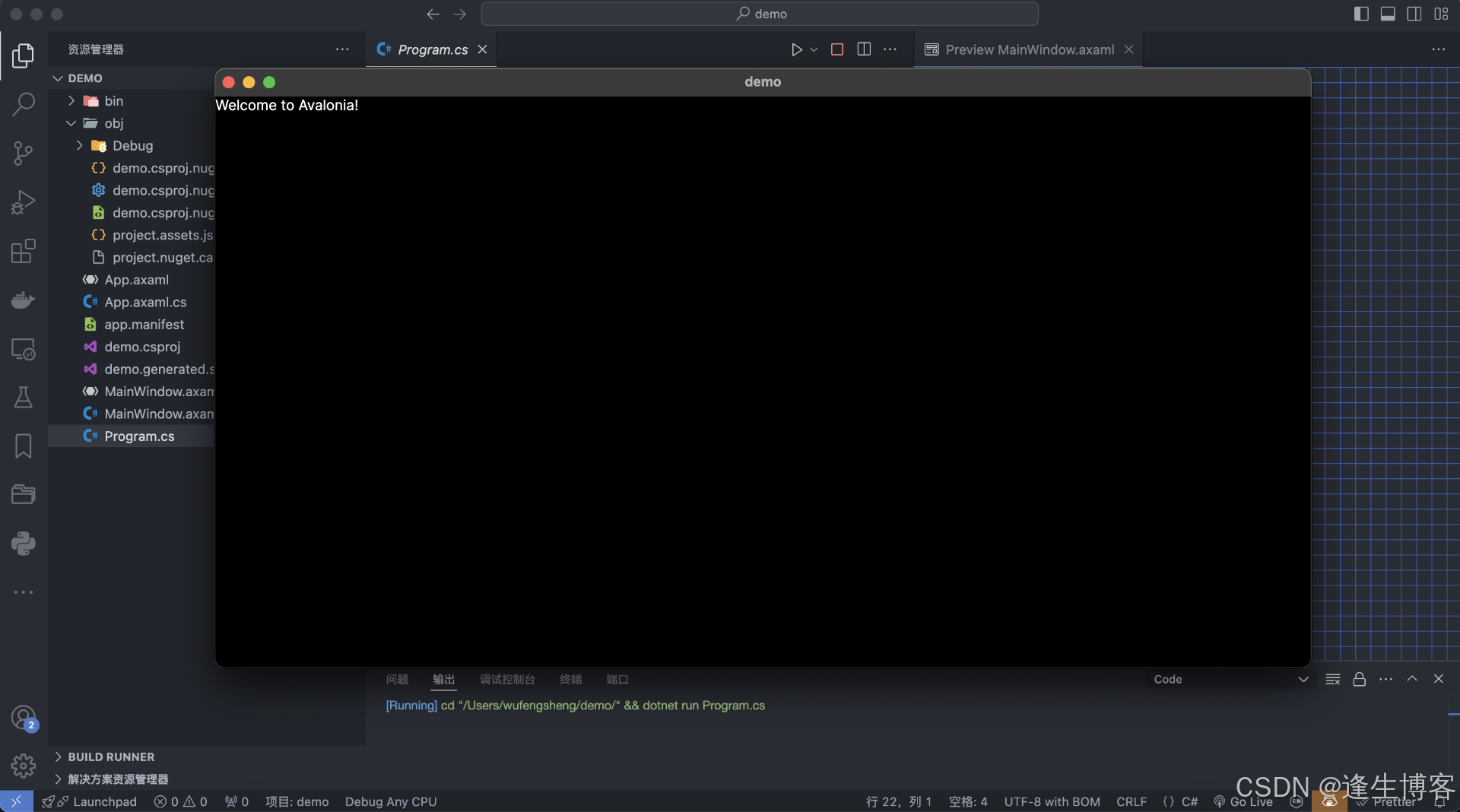Open the output channel Code dropdown
Image resolution: width=1460 pixels, height=812 pixels.
tap(1230, 680)
